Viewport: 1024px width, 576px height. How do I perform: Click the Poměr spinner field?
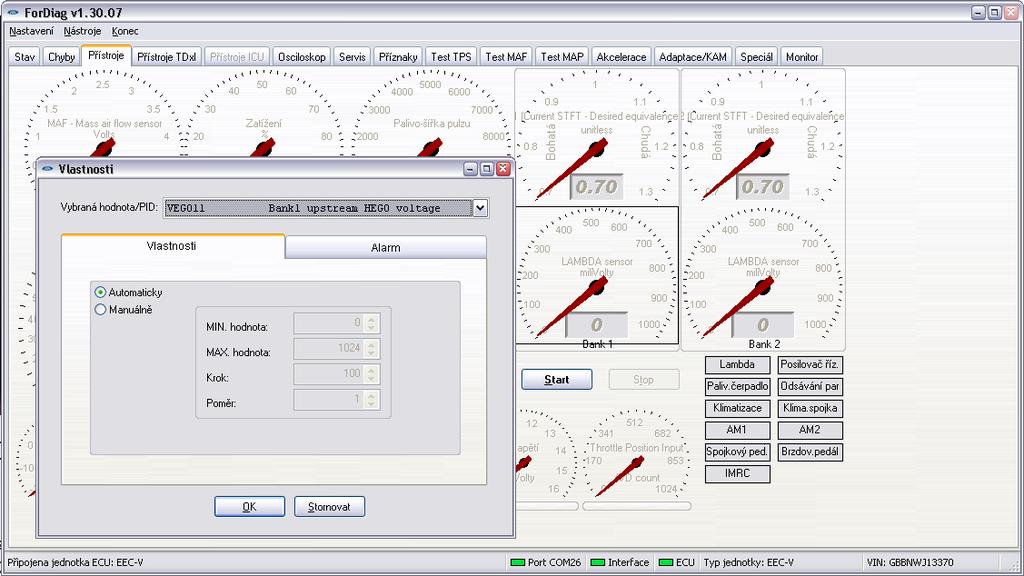pos(336,399)
